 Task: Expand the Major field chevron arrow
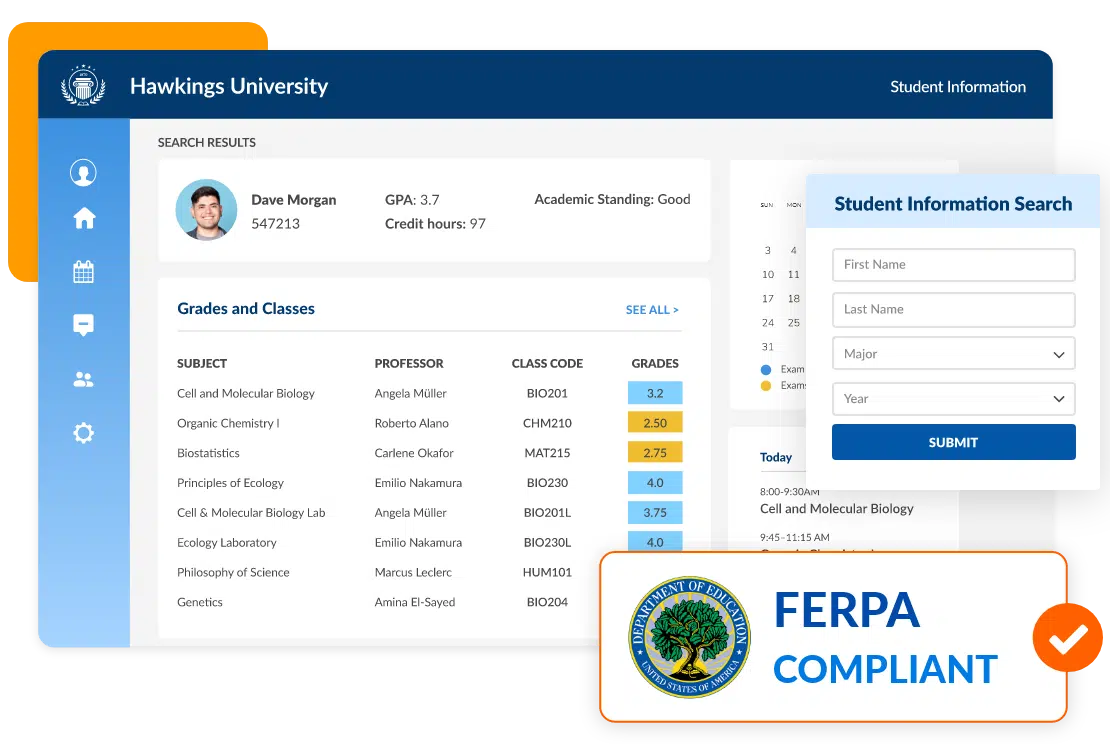[1059, 353]
